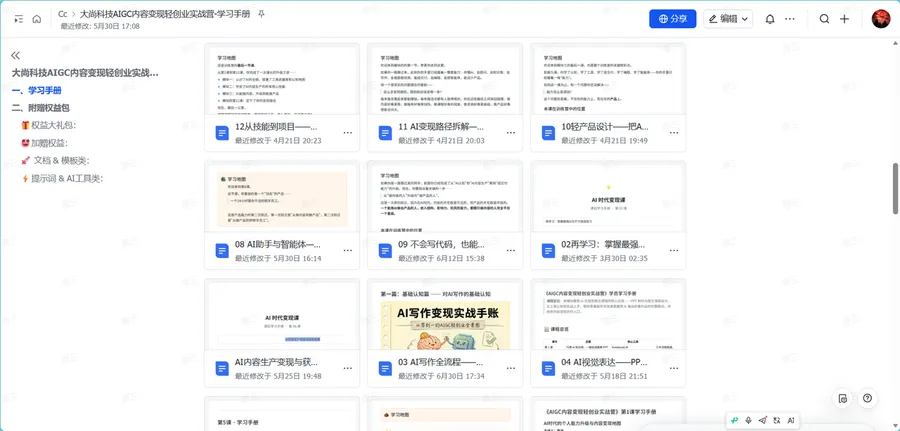Create new item with plus icon
Viewport: 900px width, 431px height.
pos(844,19)
